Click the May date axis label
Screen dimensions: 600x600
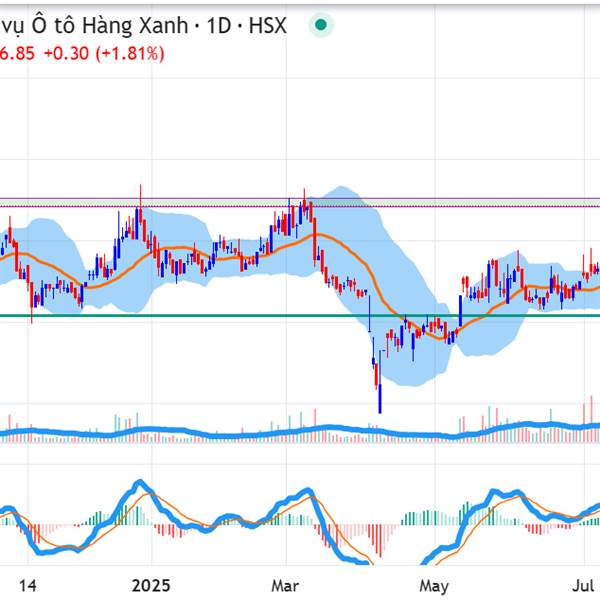click(x=434, y=586)
